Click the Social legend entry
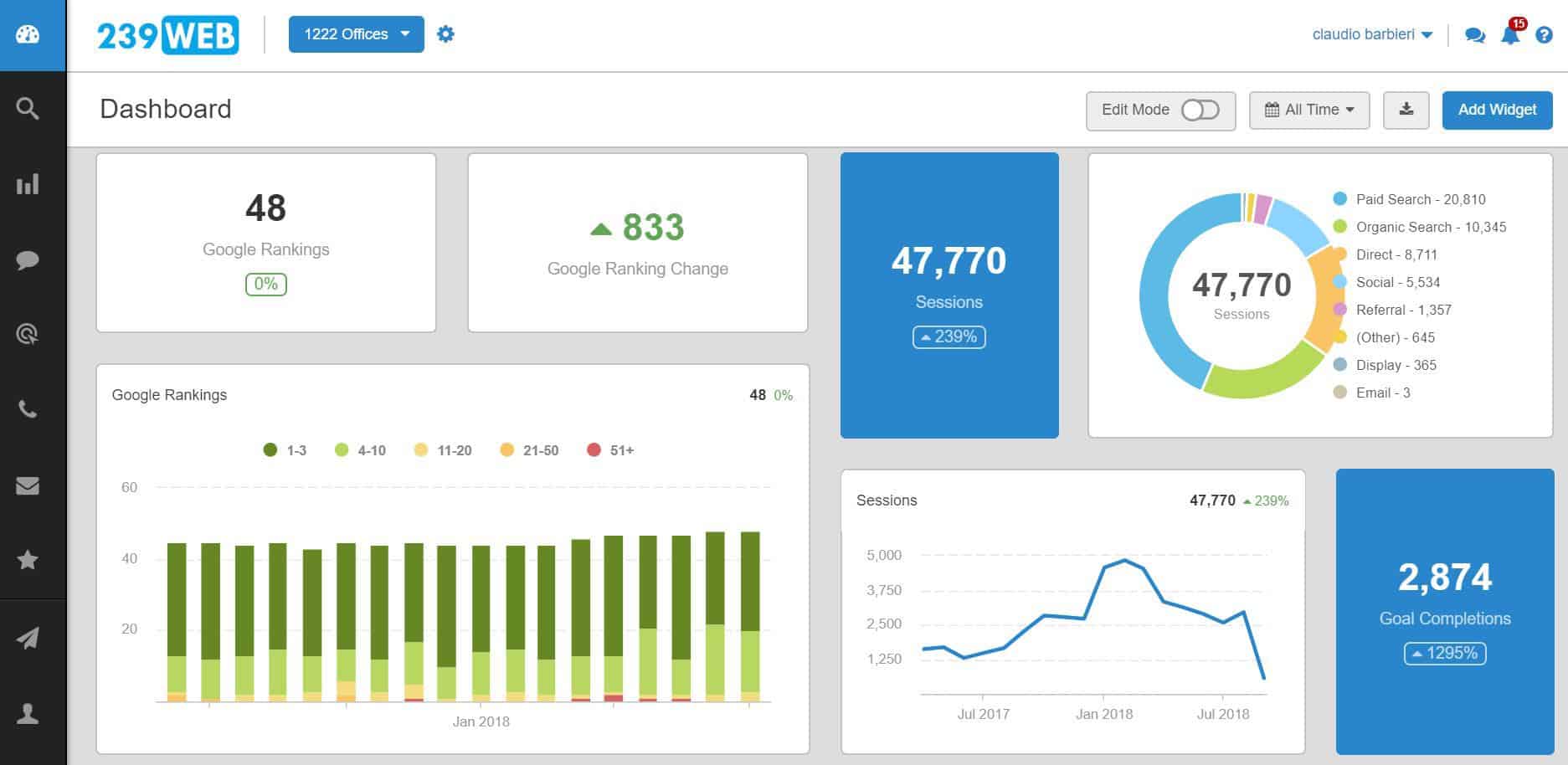The image size is (1568, 765). 1387,282
